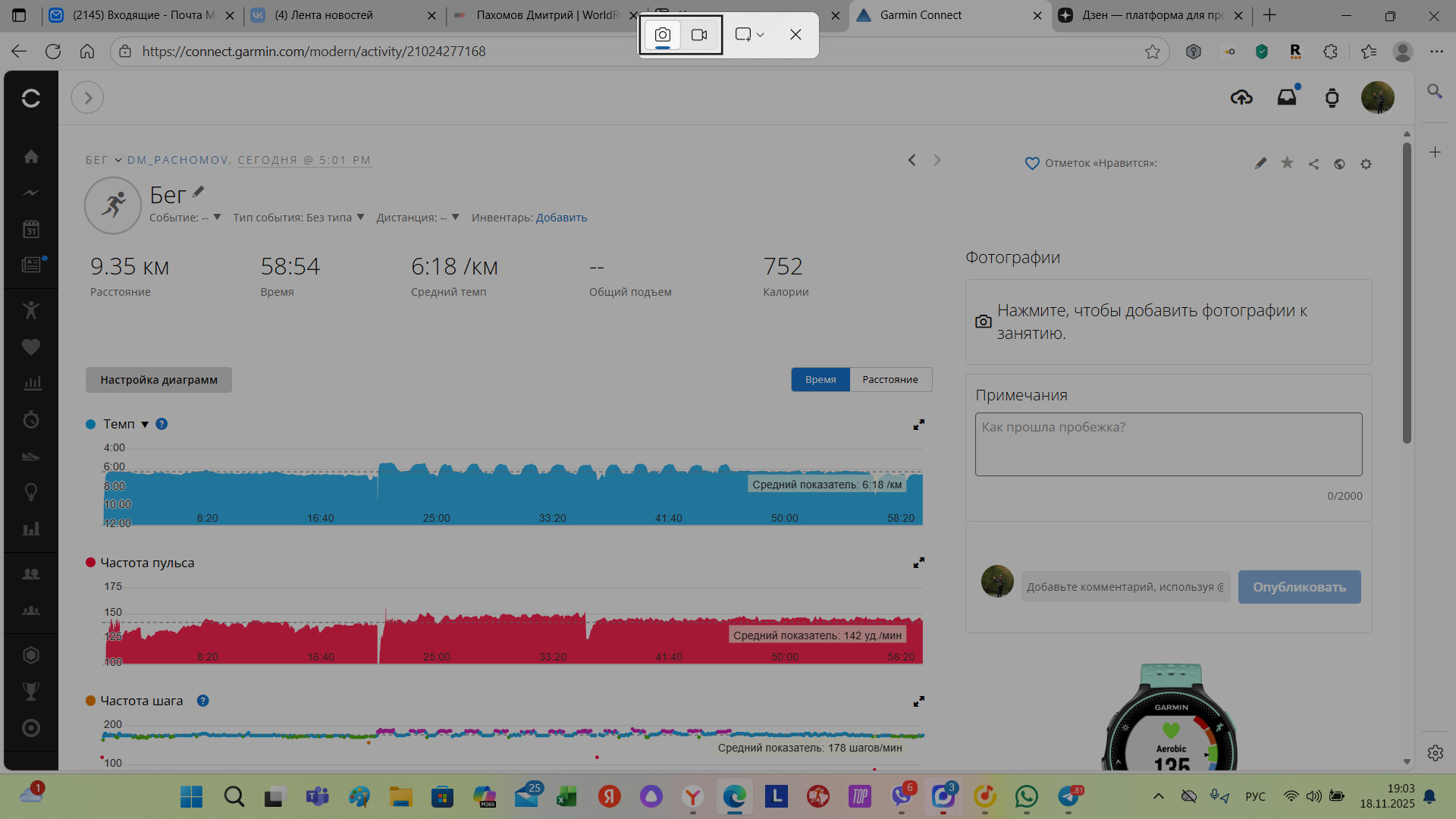Click the cloud upload icon

pyautogui.click(x=1241, y=97)
